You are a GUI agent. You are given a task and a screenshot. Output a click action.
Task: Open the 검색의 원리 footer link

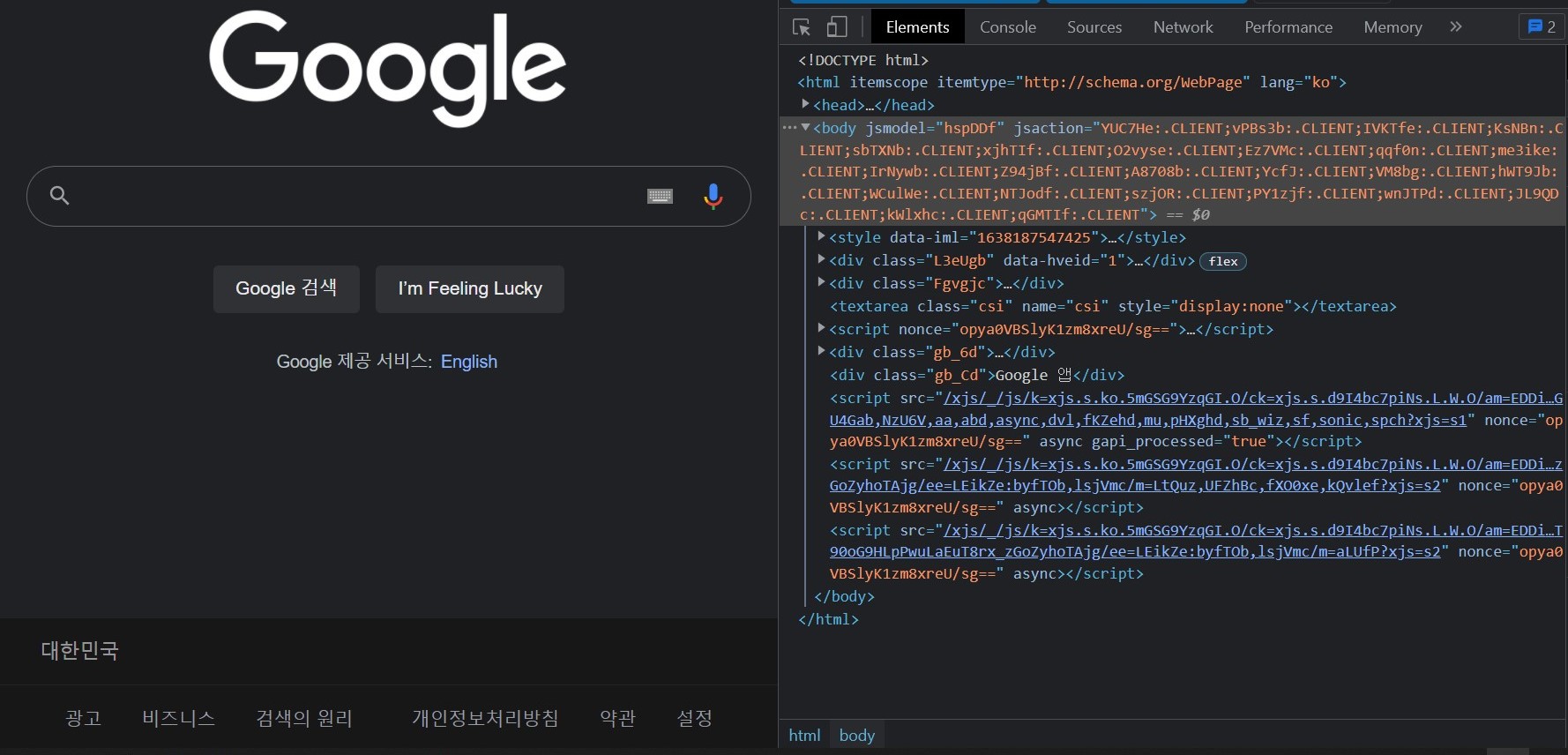click(304, 718)
